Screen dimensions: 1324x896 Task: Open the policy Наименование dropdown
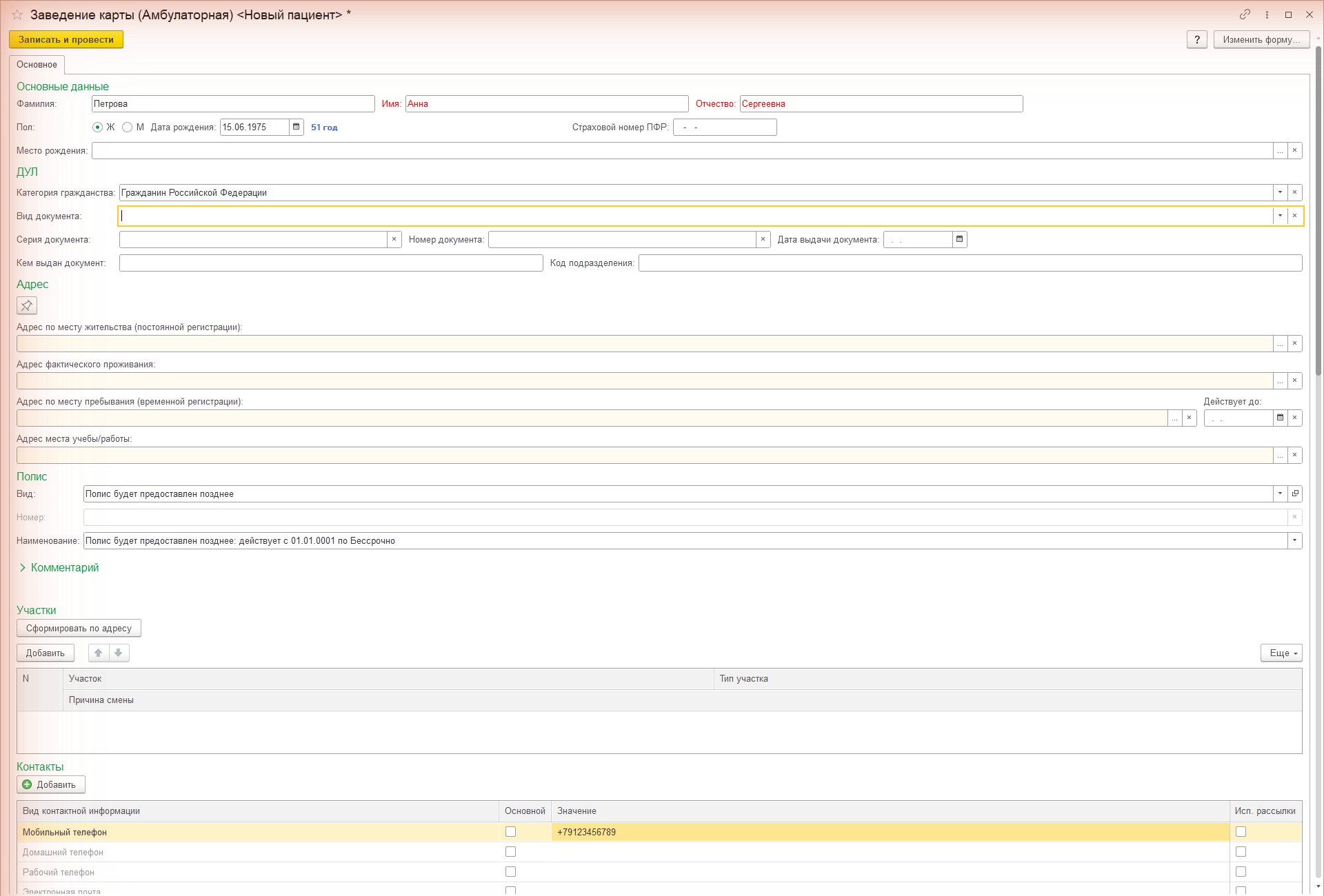pyautogui.click(x=1295, y=540)
